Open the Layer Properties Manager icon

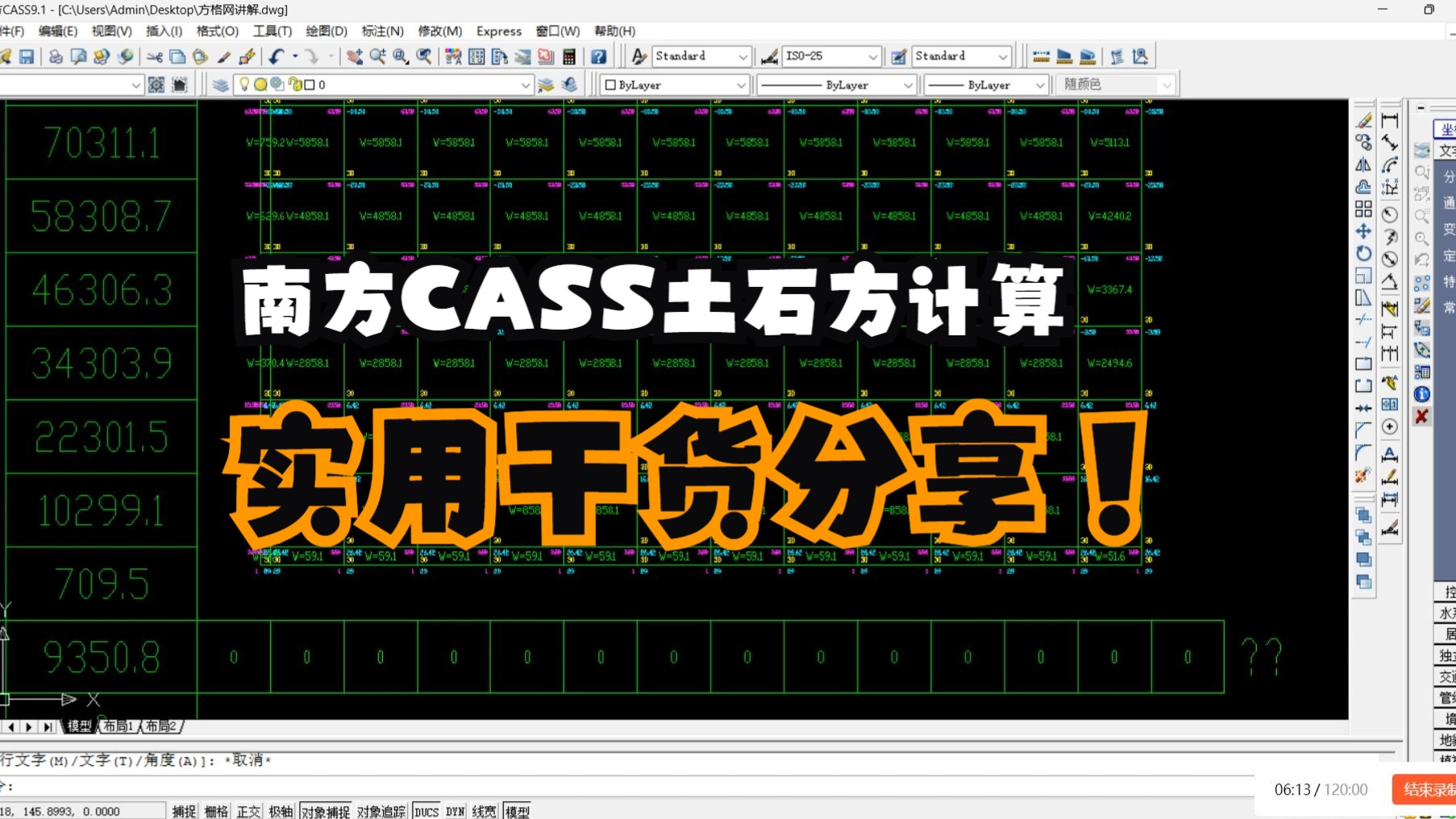pos(220,85)
